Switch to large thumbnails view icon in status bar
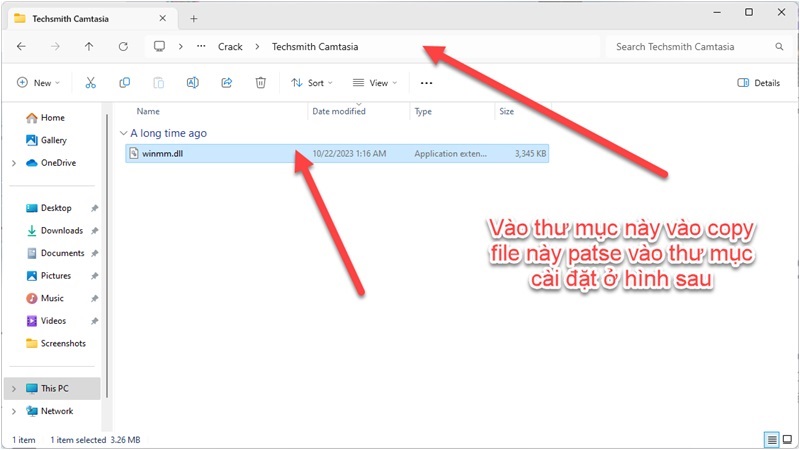 [x=788, y=439]
